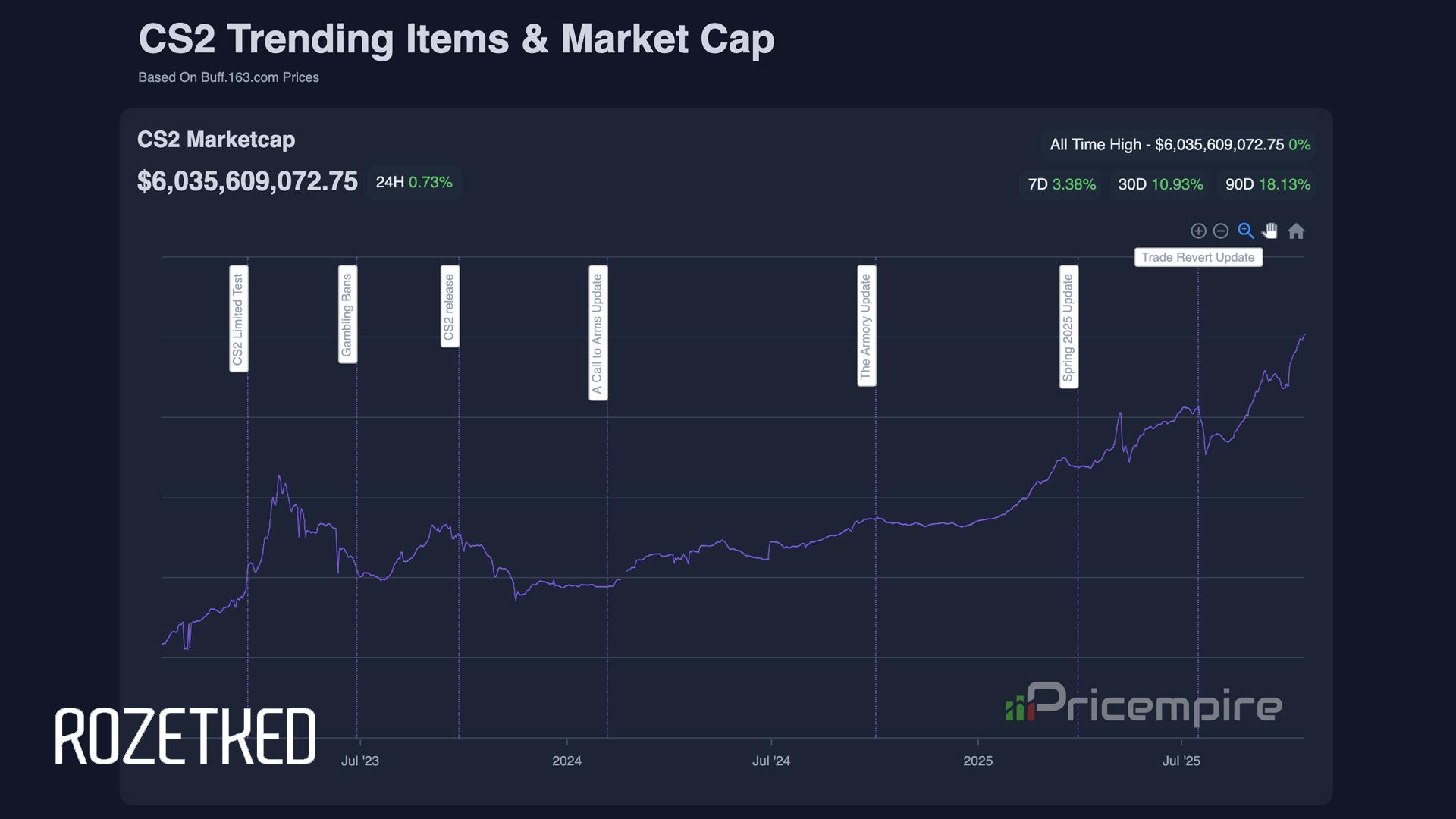Click the CS2 release marker label
Screen dimensions: 1456x819
pos(450,306)
